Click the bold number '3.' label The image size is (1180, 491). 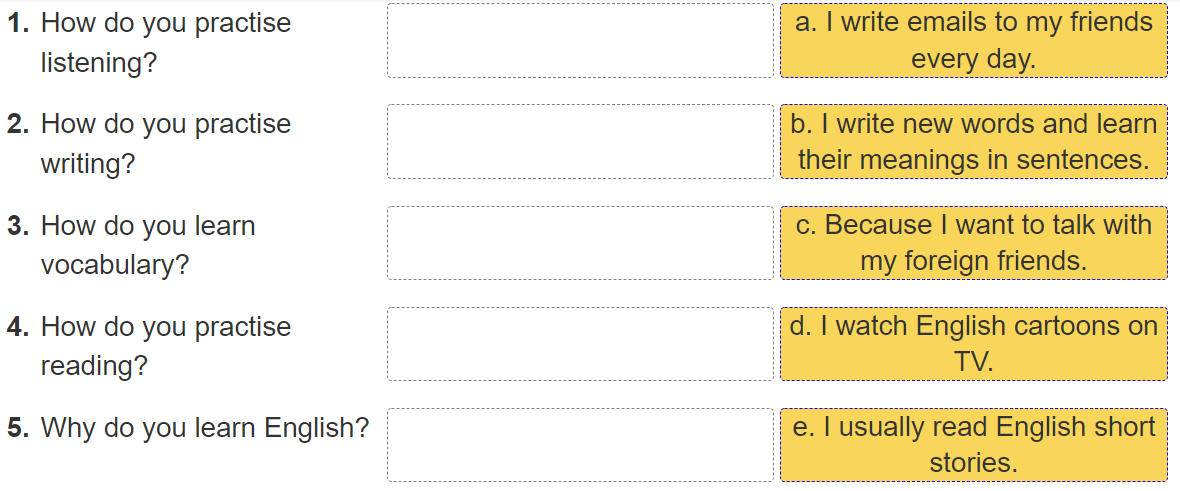(18, 226)
